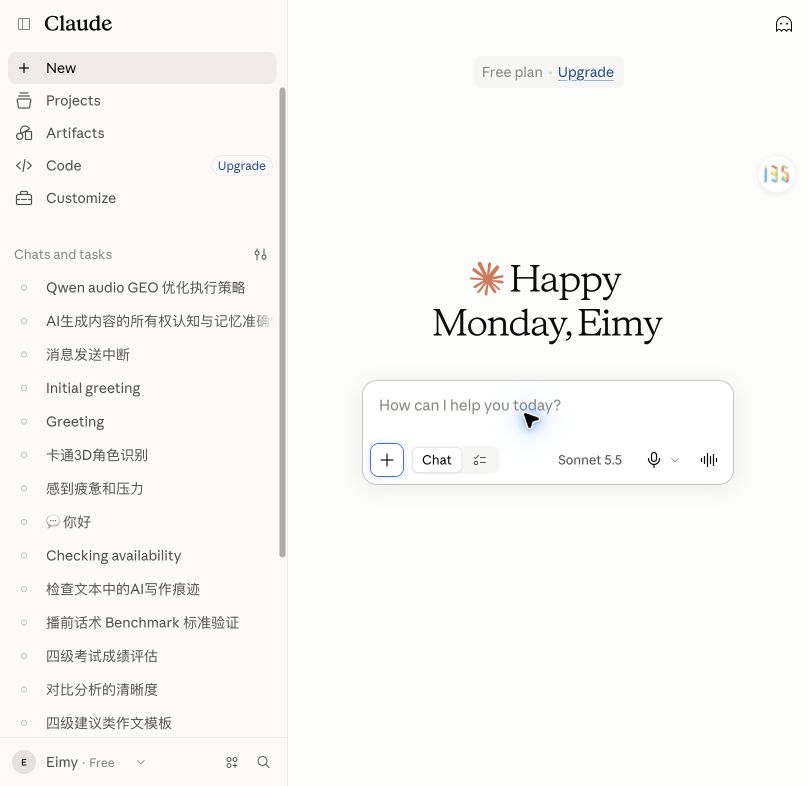Open the '播前话术 Benchmark 标准验证' chat
The height and width of the screenshot is (786, 808).
click(x=142, y=623)
